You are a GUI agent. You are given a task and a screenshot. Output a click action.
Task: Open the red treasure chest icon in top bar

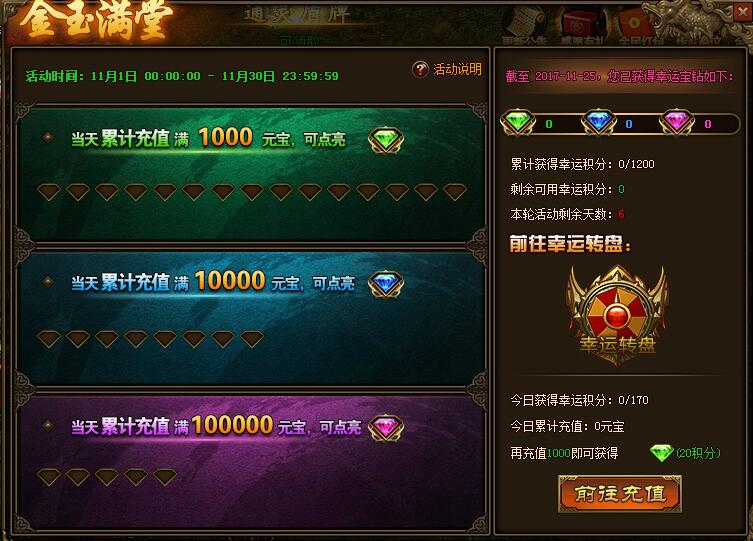point(582,25)
